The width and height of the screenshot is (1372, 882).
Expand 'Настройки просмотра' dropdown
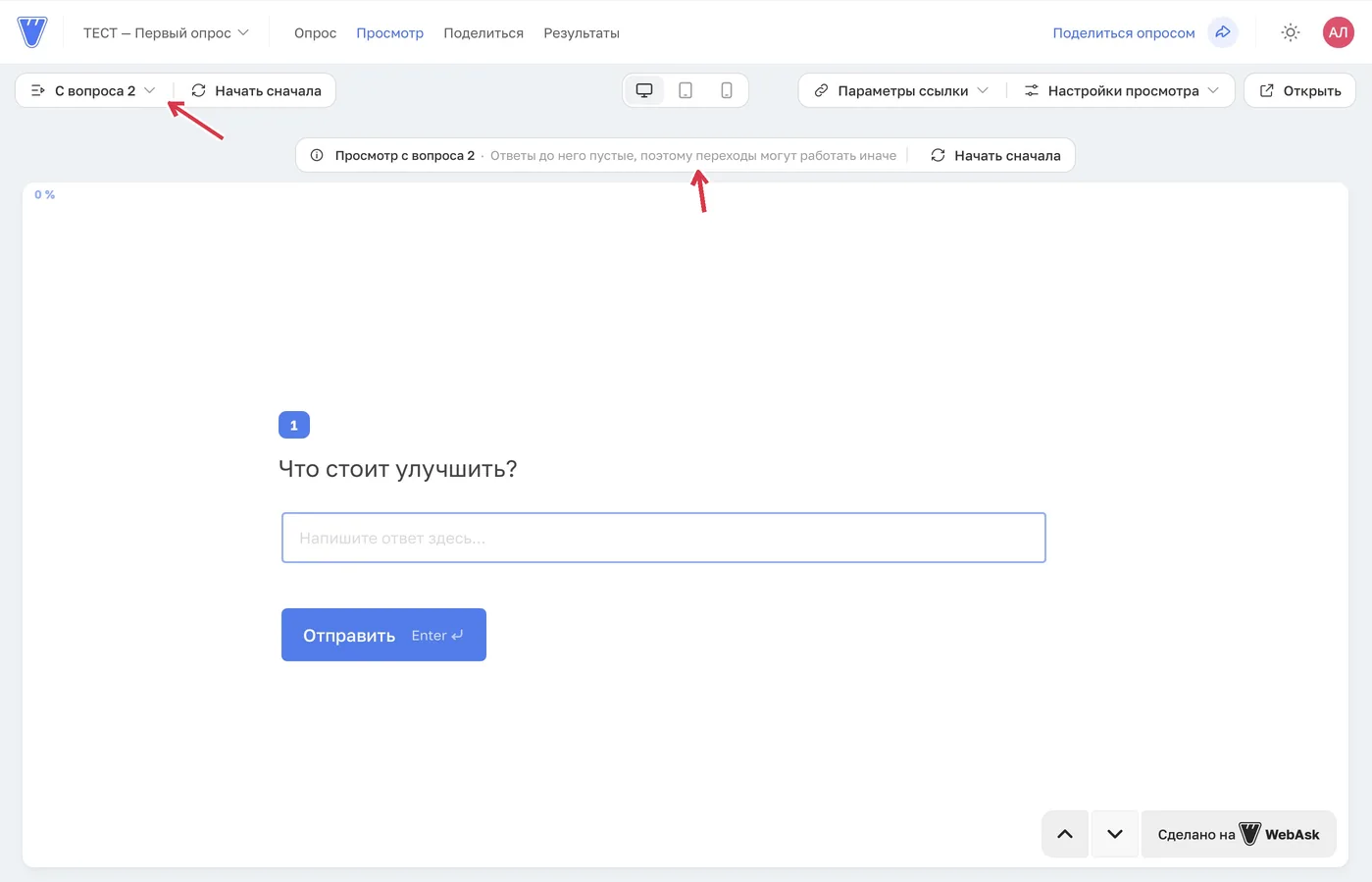click(x=1122, y=90)
